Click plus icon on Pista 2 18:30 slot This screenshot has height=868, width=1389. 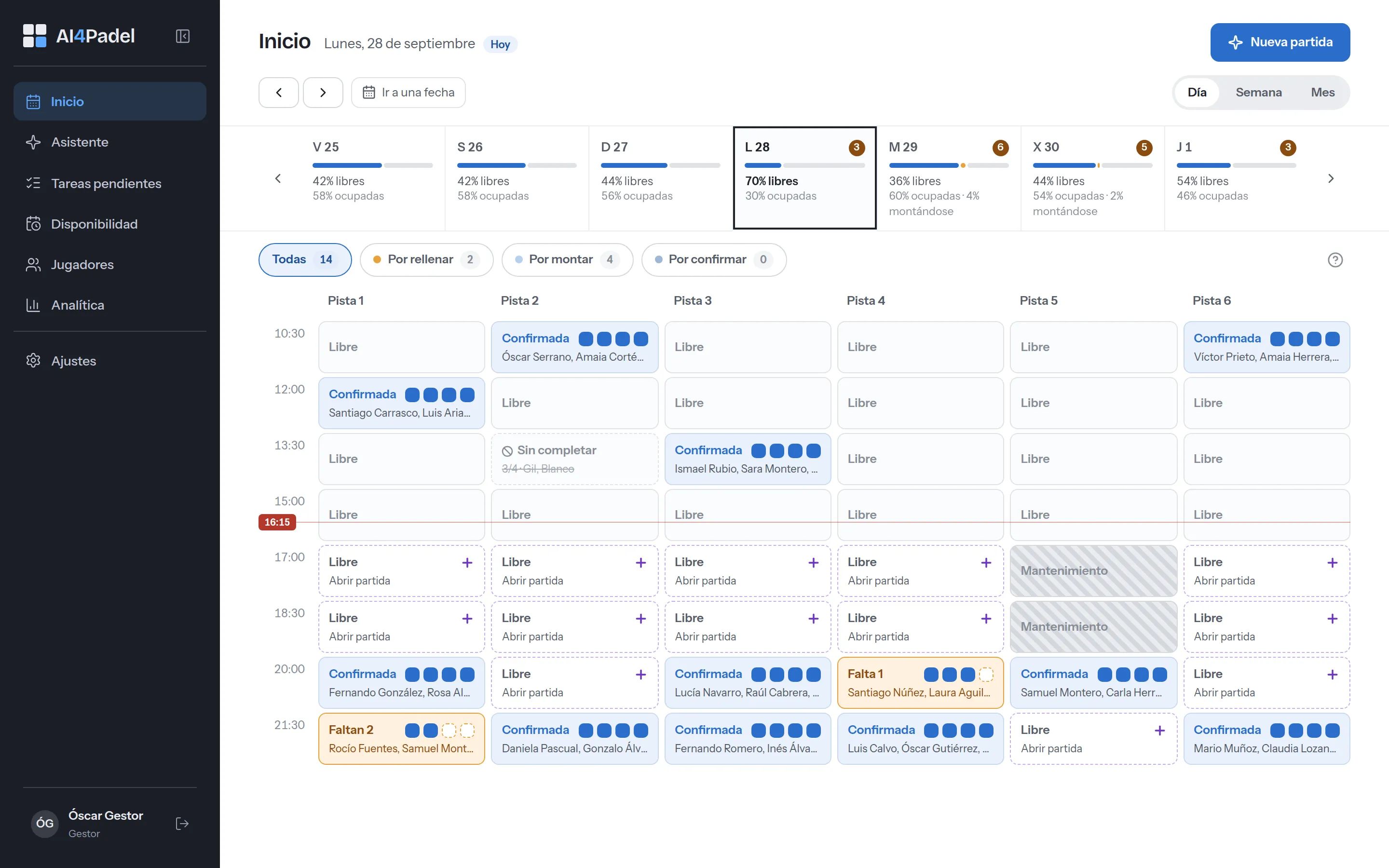[x=640, y=619]
